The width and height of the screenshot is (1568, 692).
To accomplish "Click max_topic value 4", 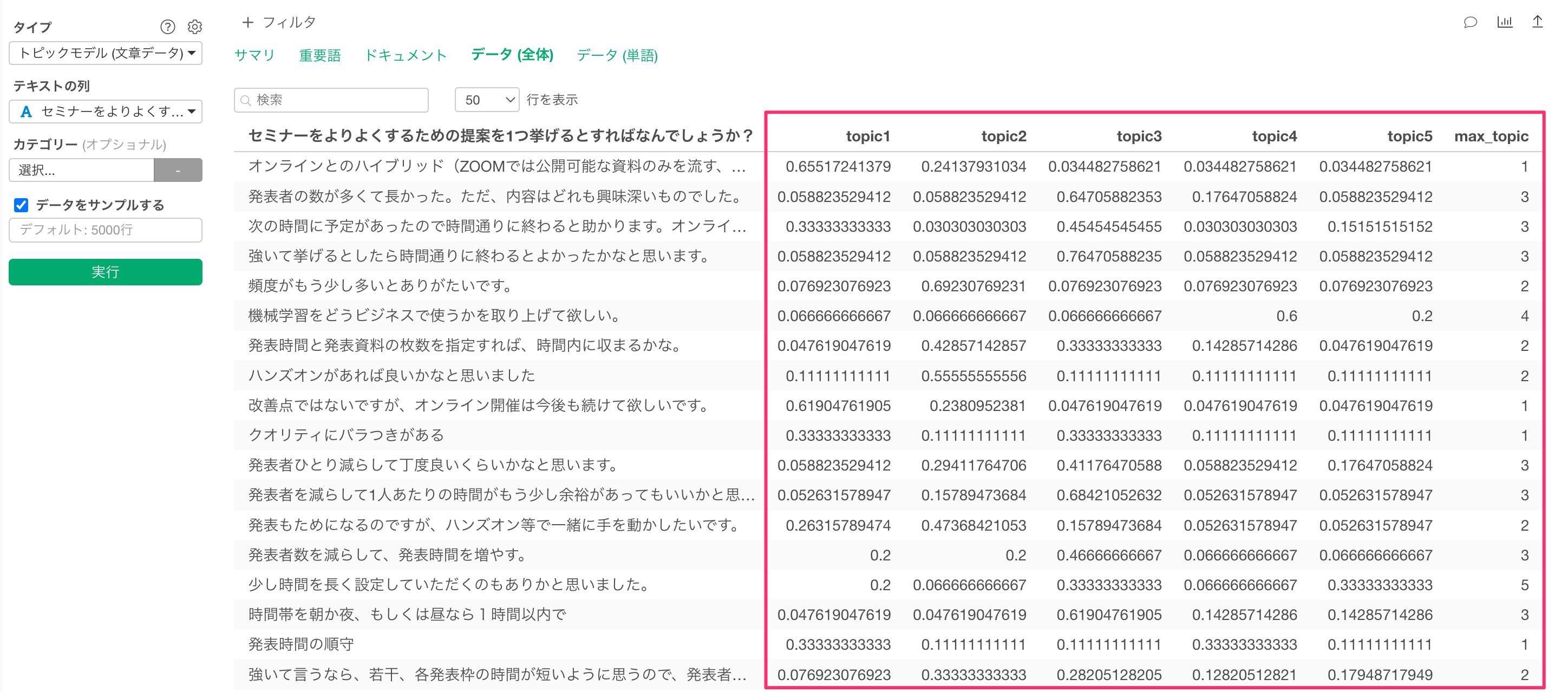I will pos(1524,316).
